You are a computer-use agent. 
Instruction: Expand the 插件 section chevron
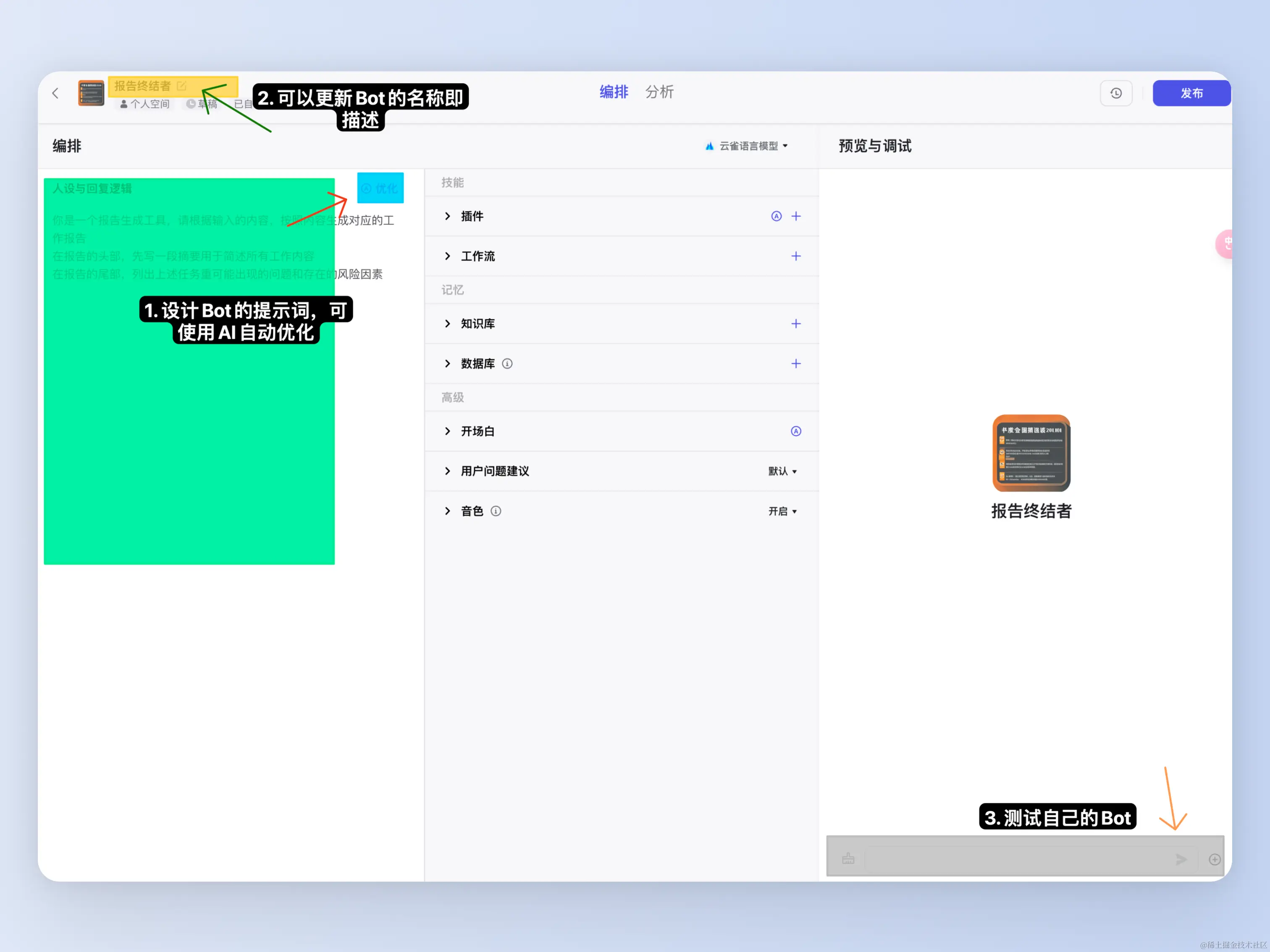[447, 216]
